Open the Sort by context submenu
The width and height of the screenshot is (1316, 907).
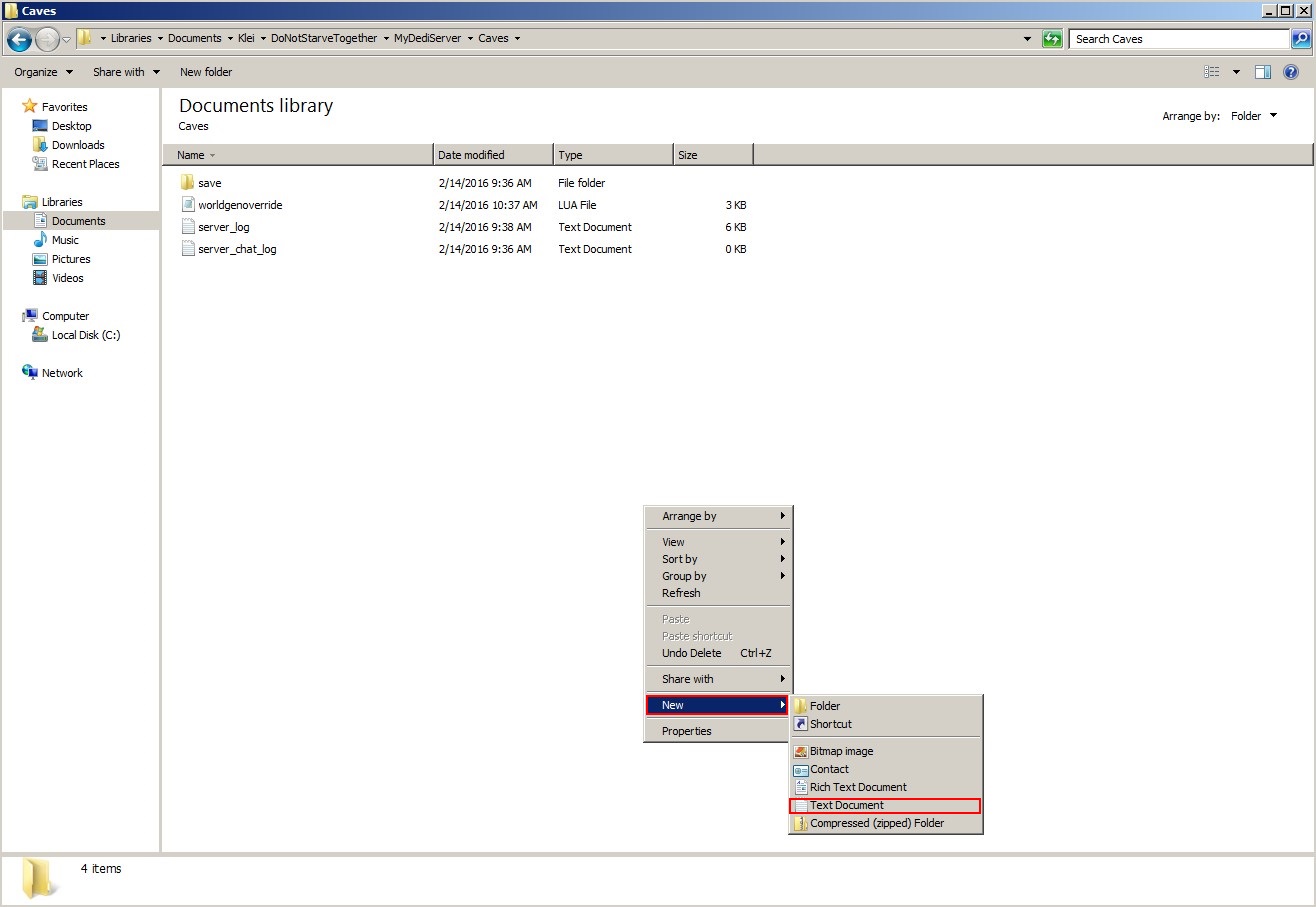point(718,559)
